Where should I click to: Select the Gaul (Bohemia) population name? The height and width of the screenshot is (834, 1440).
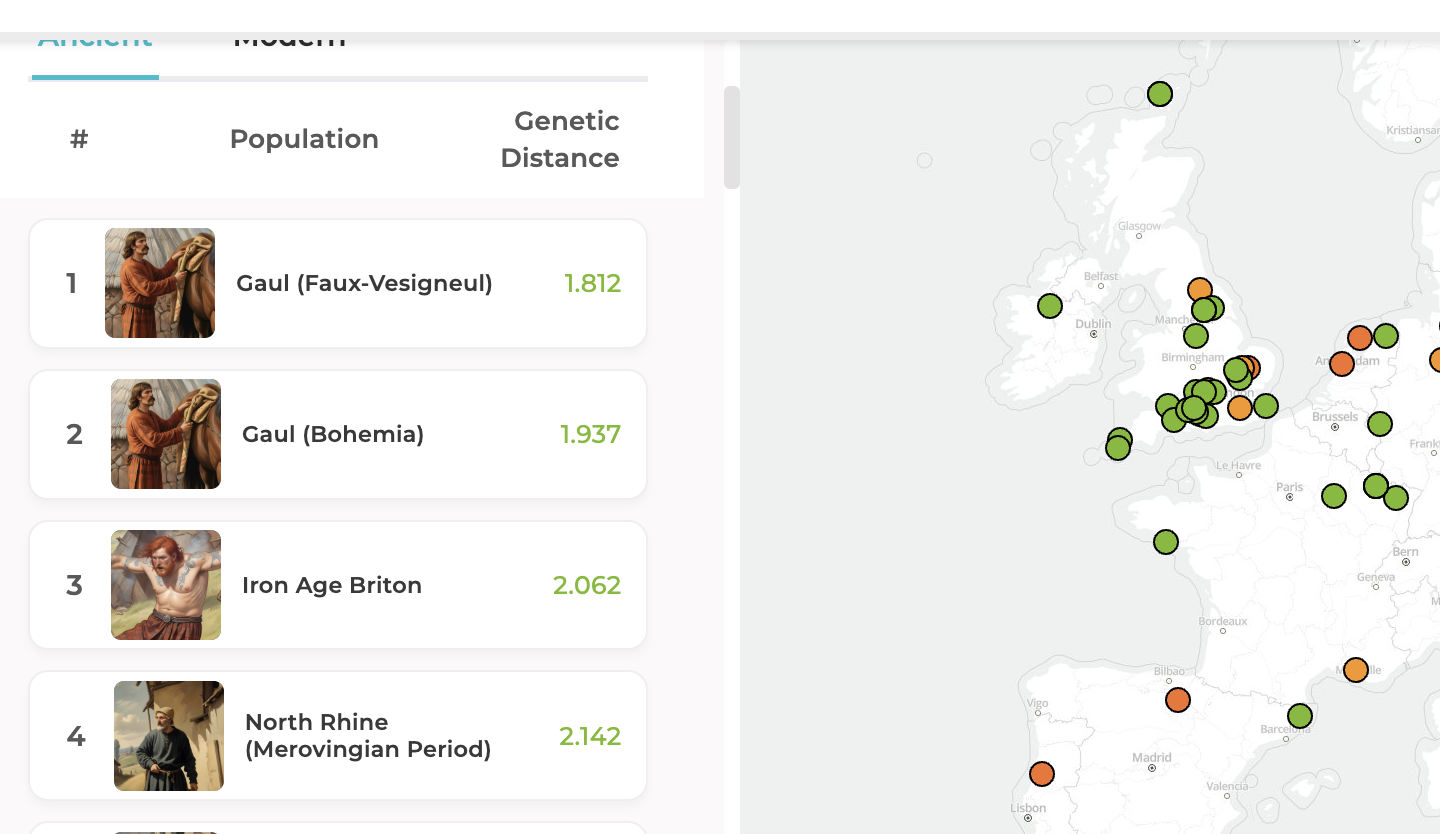coord(333,435)
